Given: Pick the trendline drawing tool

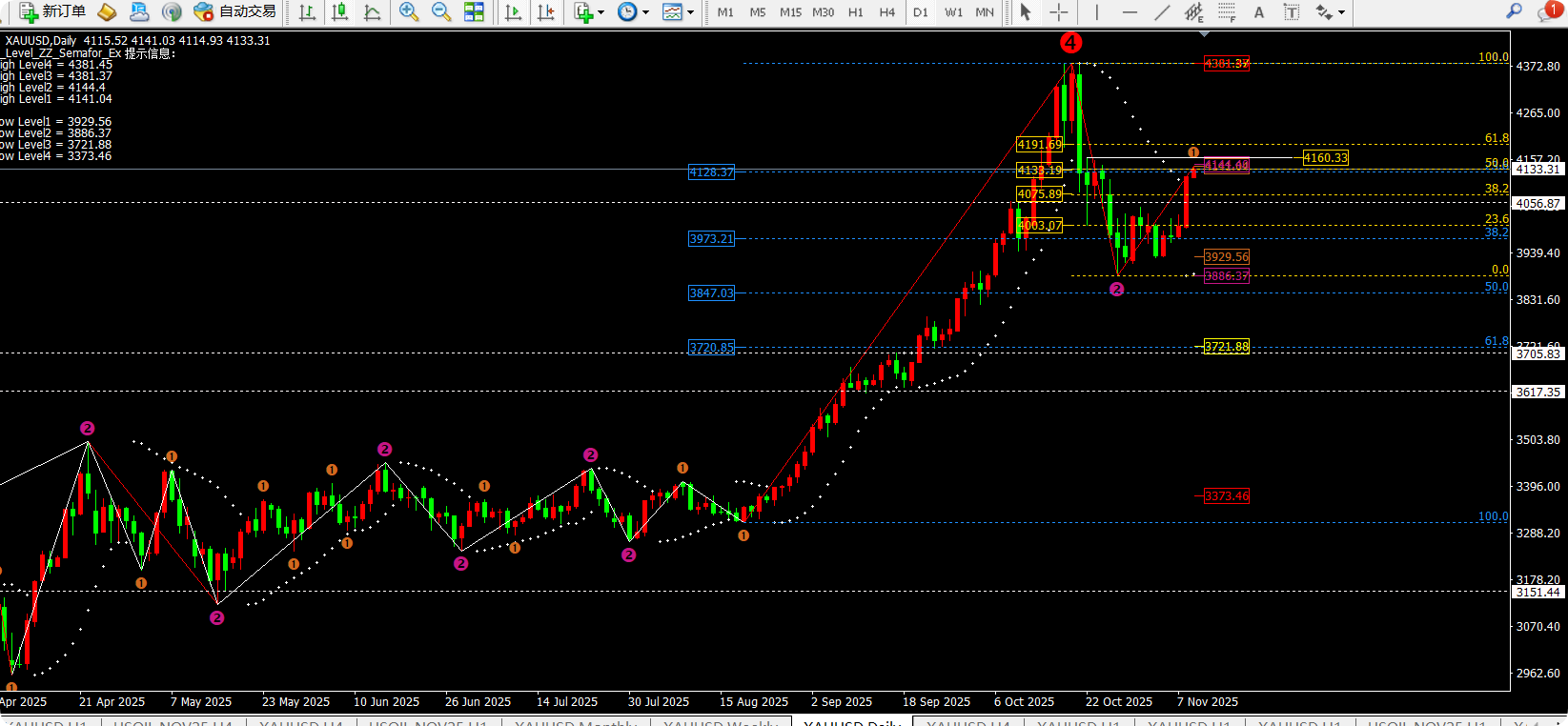Looking at the screenshot, I should click(x=1162, y=12).
